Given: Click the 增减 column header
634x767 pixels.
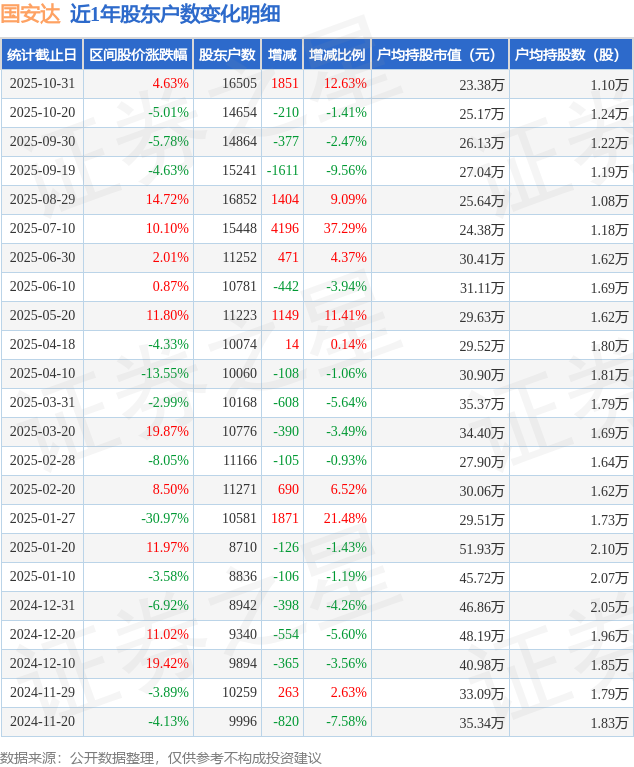Looking at the screenshot, I should pos(282,55).
